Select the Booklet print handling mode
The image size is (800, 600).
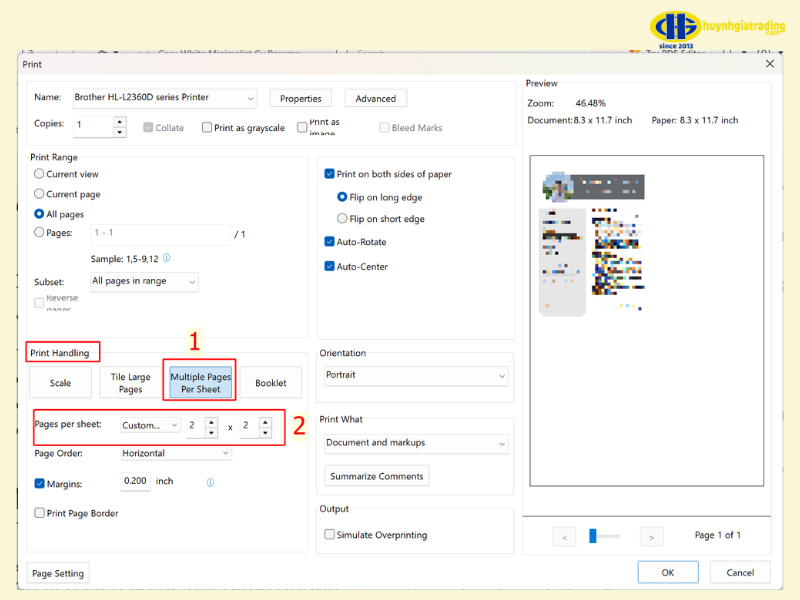pyautogui.click(x=270, y=383)
